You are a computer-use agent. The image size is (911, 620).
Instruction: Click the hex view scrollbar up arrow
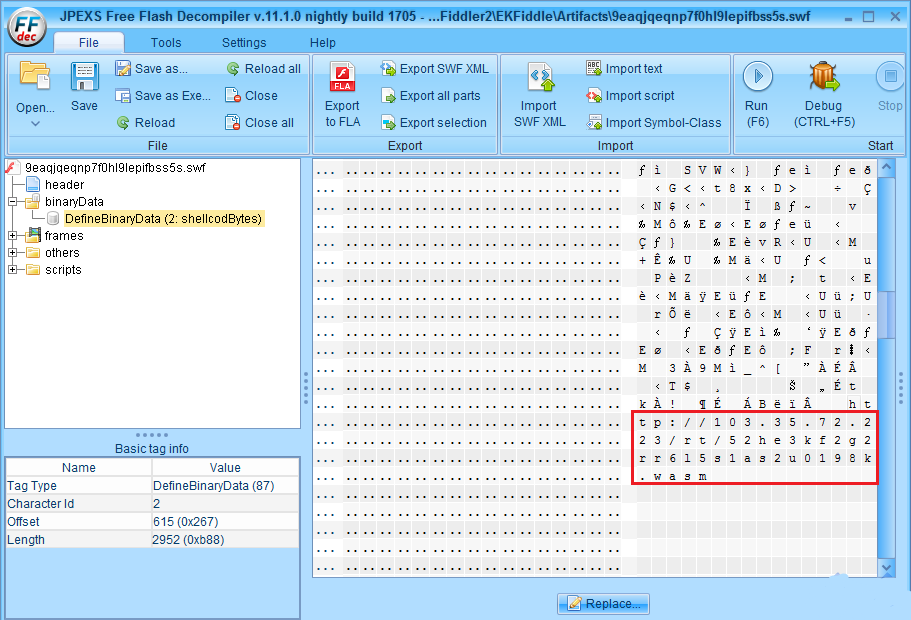pos(886,169)
